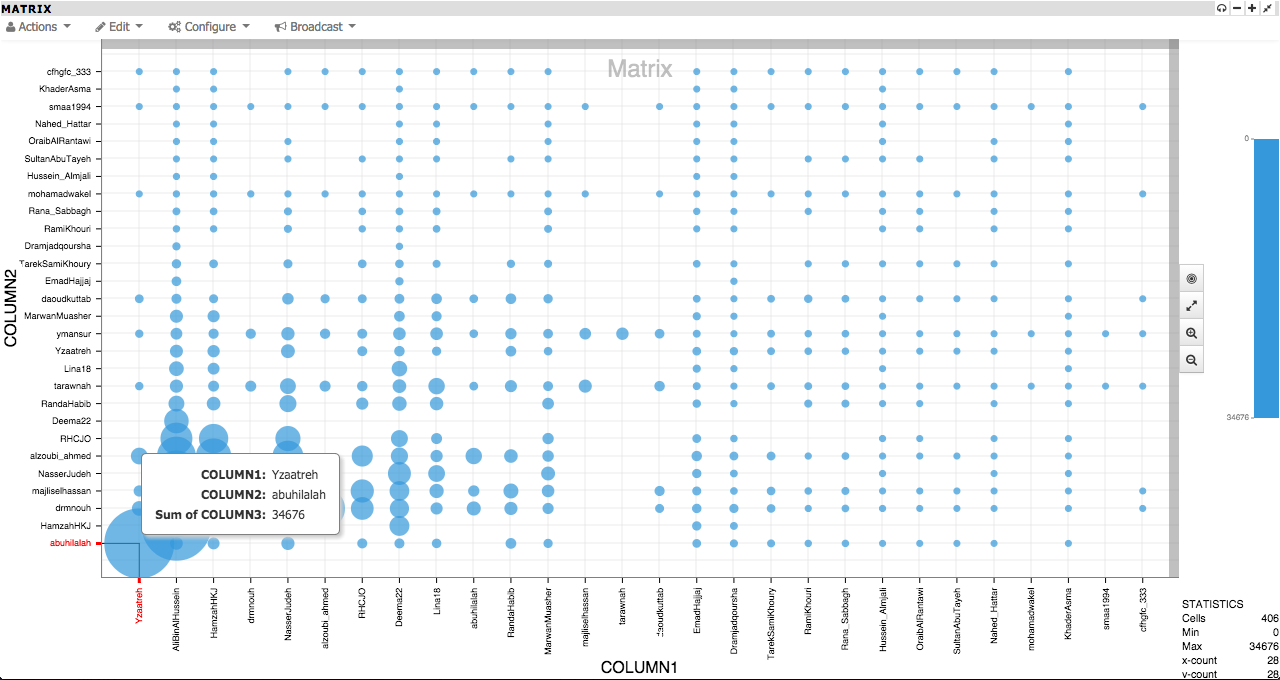Click RHCJO label on the vertical axis
This screenshot has height=680, width=1280.
tap(76, 438)
